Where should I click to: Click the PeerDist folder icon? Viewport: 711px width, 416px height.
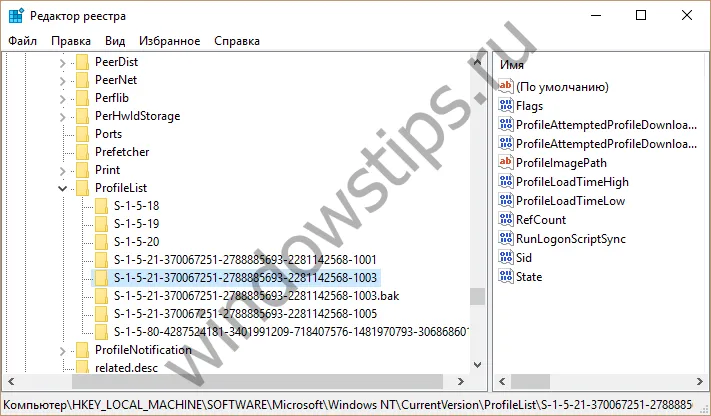[83, 62]
